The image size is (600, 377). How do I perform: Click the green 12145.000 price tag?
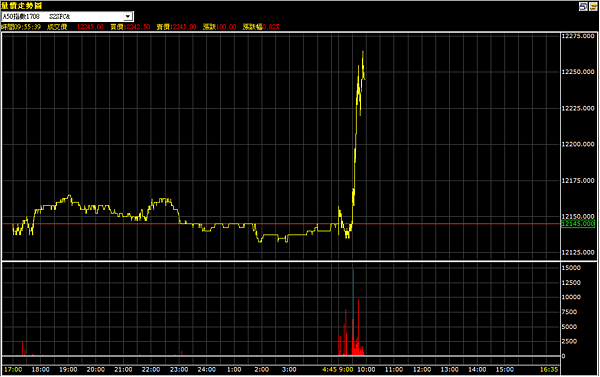coord(578,224)
